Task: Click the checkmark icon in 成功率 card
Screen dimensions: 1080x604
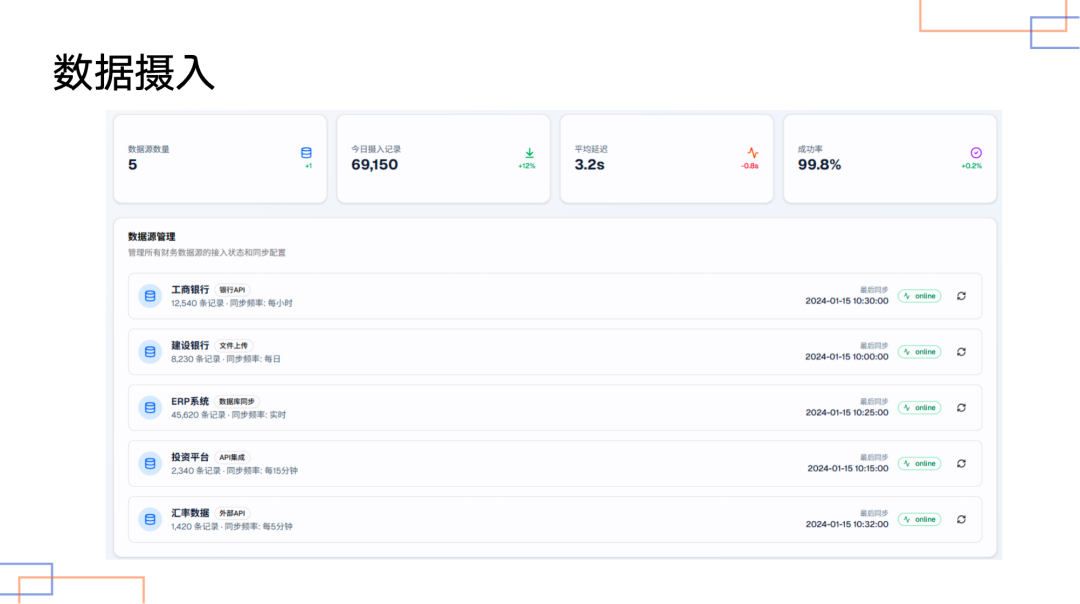Action: 976,153
